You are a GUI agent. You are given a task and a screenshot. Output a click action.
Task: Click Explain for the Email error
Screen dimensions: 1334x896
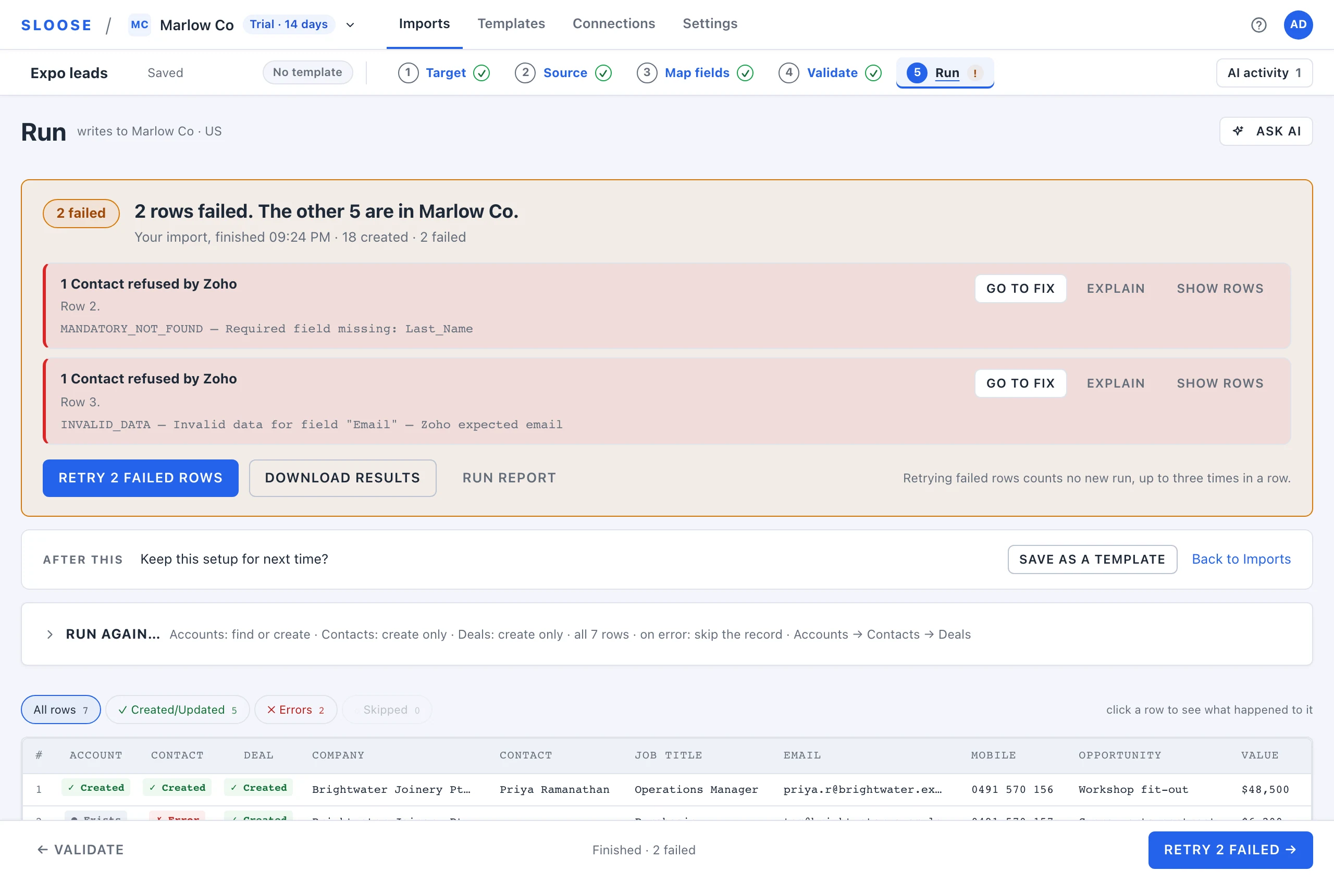pyautogui.click(x=1115, y=383)
